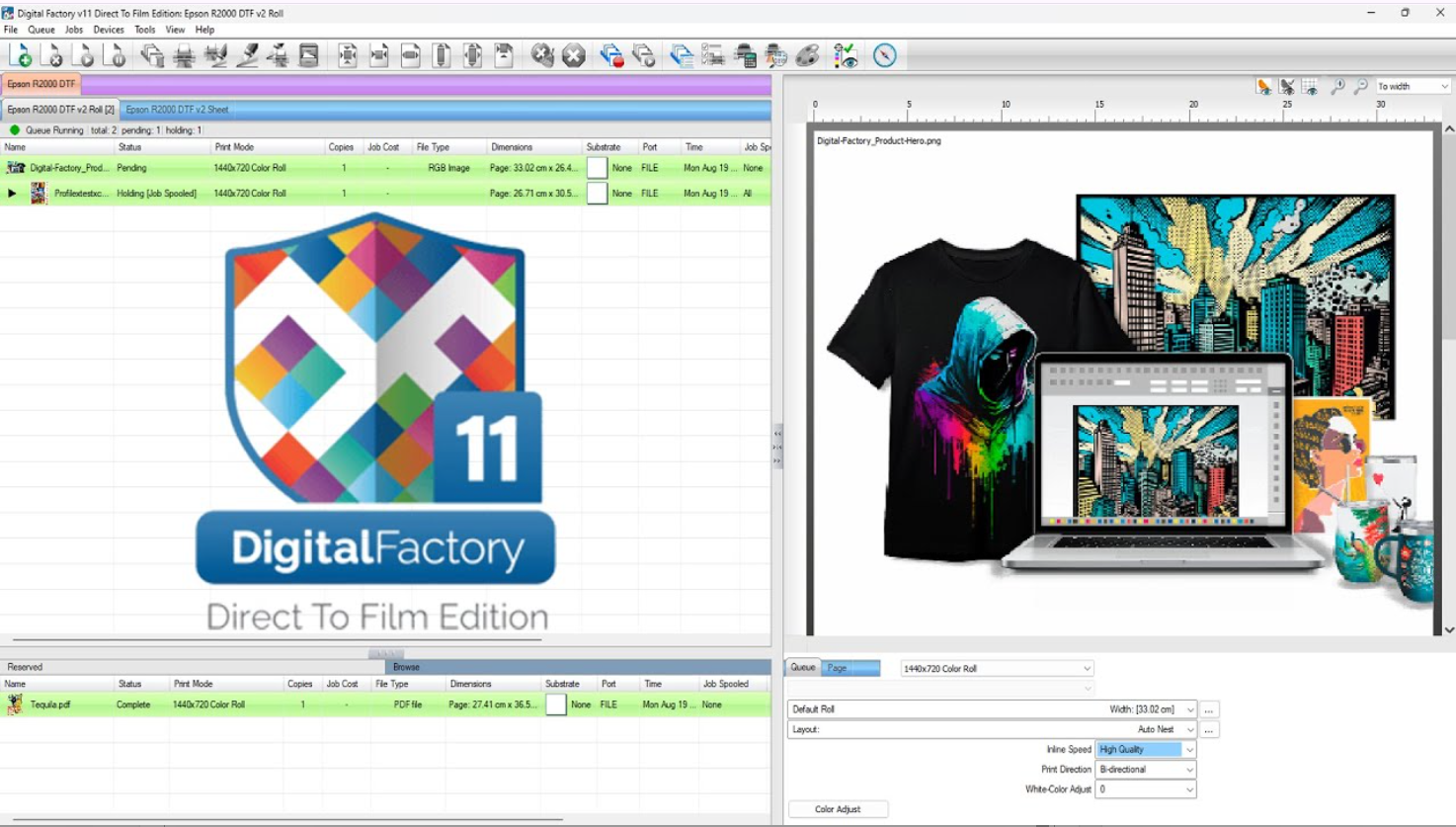
Task: Click the printer with calculator toolbar icon
Action: click(745, 55)
